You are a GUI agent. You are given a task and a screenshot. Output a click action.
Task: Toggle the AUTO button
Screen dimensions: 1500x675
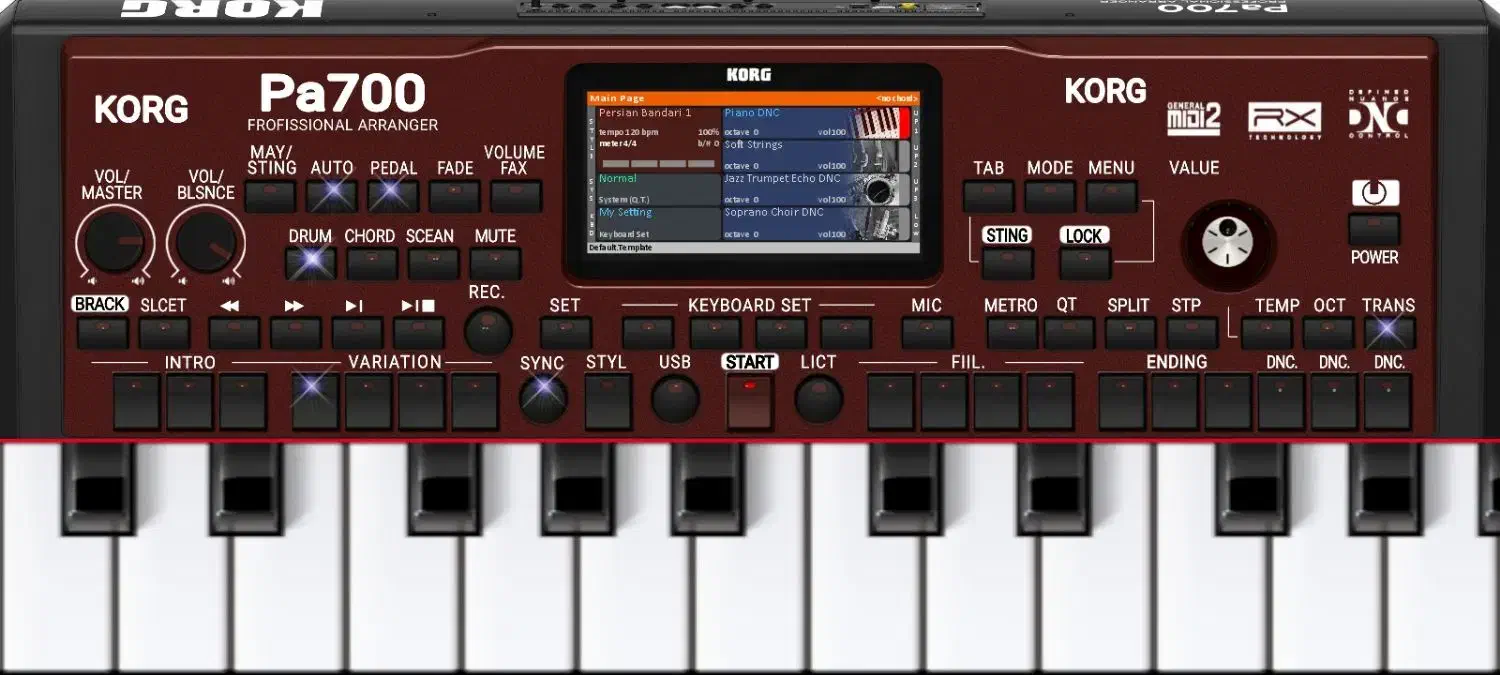click(x=332, y=196)
